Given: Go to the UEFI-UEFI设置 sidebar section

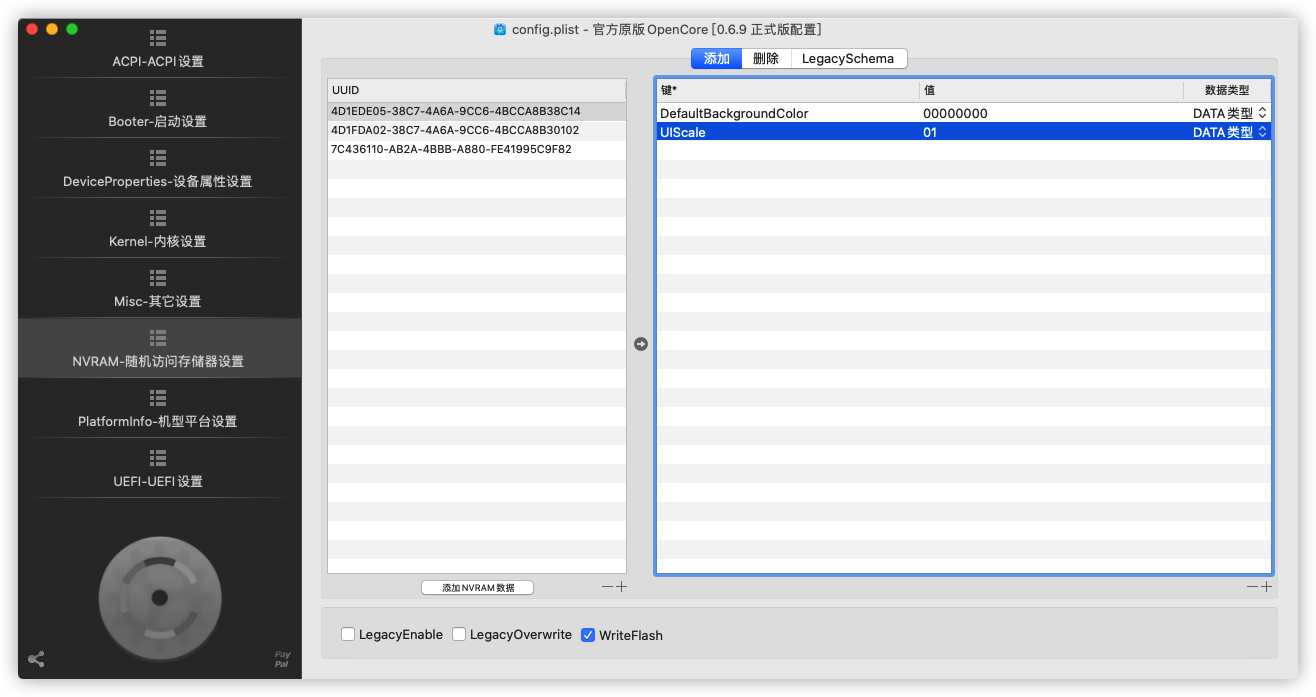Looking at the screenshot, I should 158,469.
